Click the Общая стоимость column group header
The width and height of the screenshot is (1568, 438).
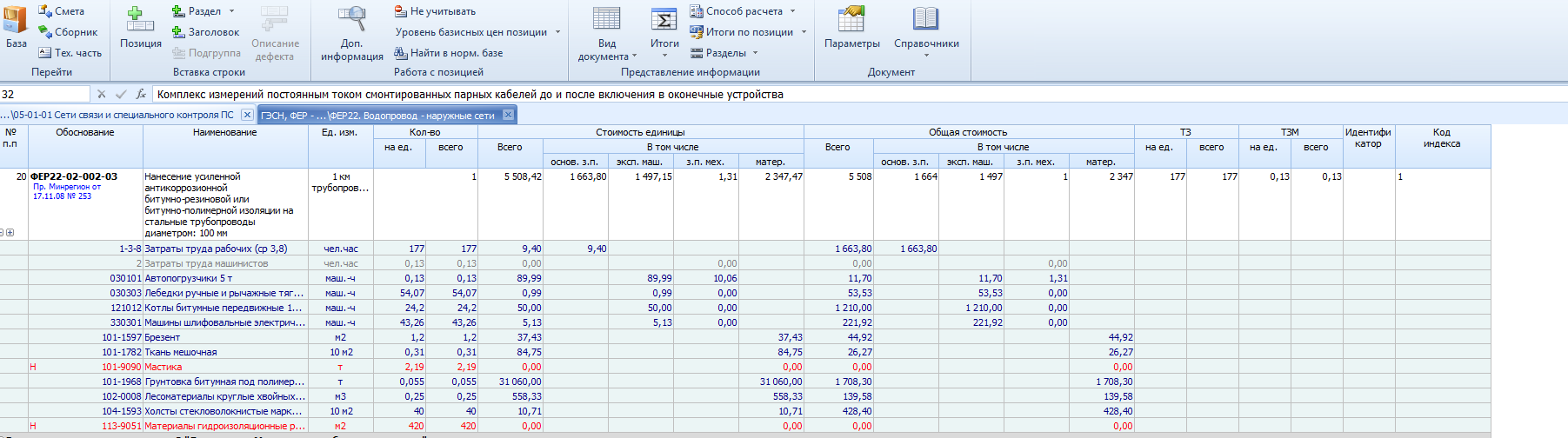[968, 132]
